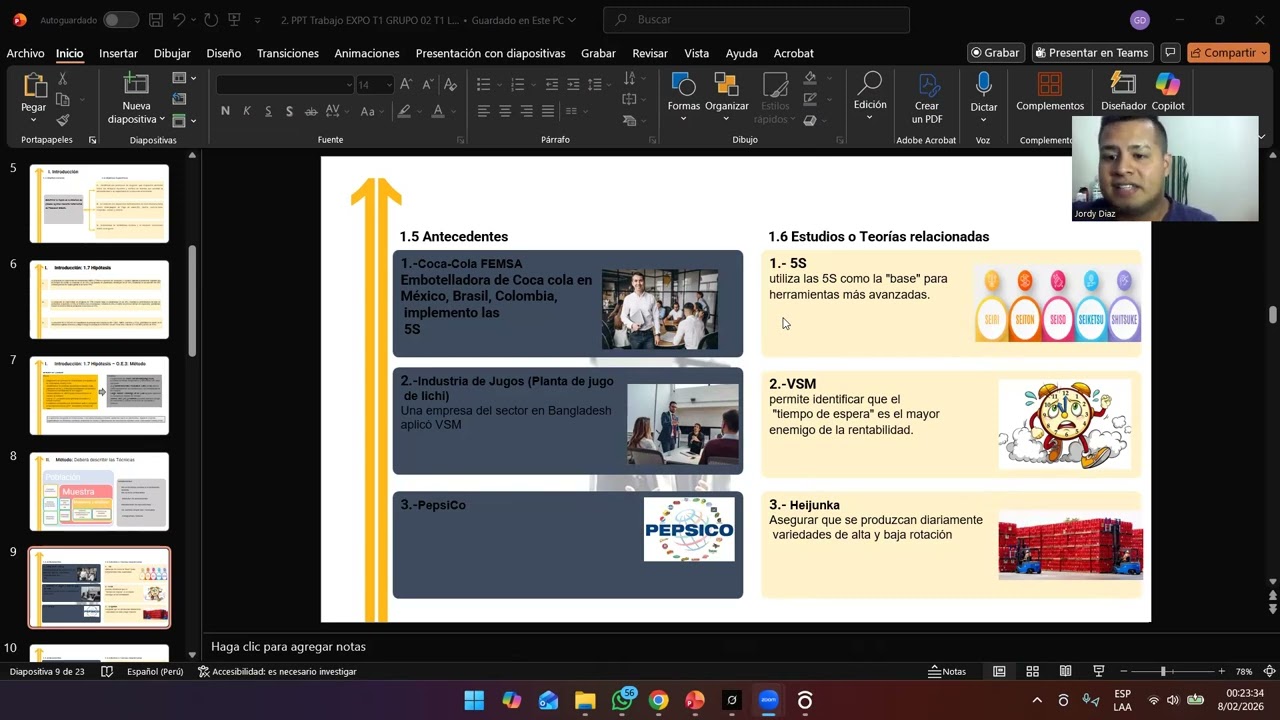Viewport: 1280px width, 720px height.
Task: Open the Diseño tab
Action: coord(224,53)
